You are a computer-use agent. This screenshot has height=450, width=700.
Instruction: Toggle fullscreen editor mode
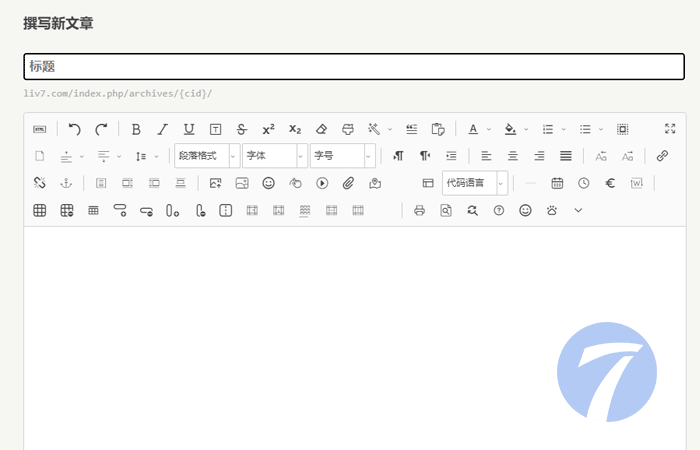tap(670, 129)
